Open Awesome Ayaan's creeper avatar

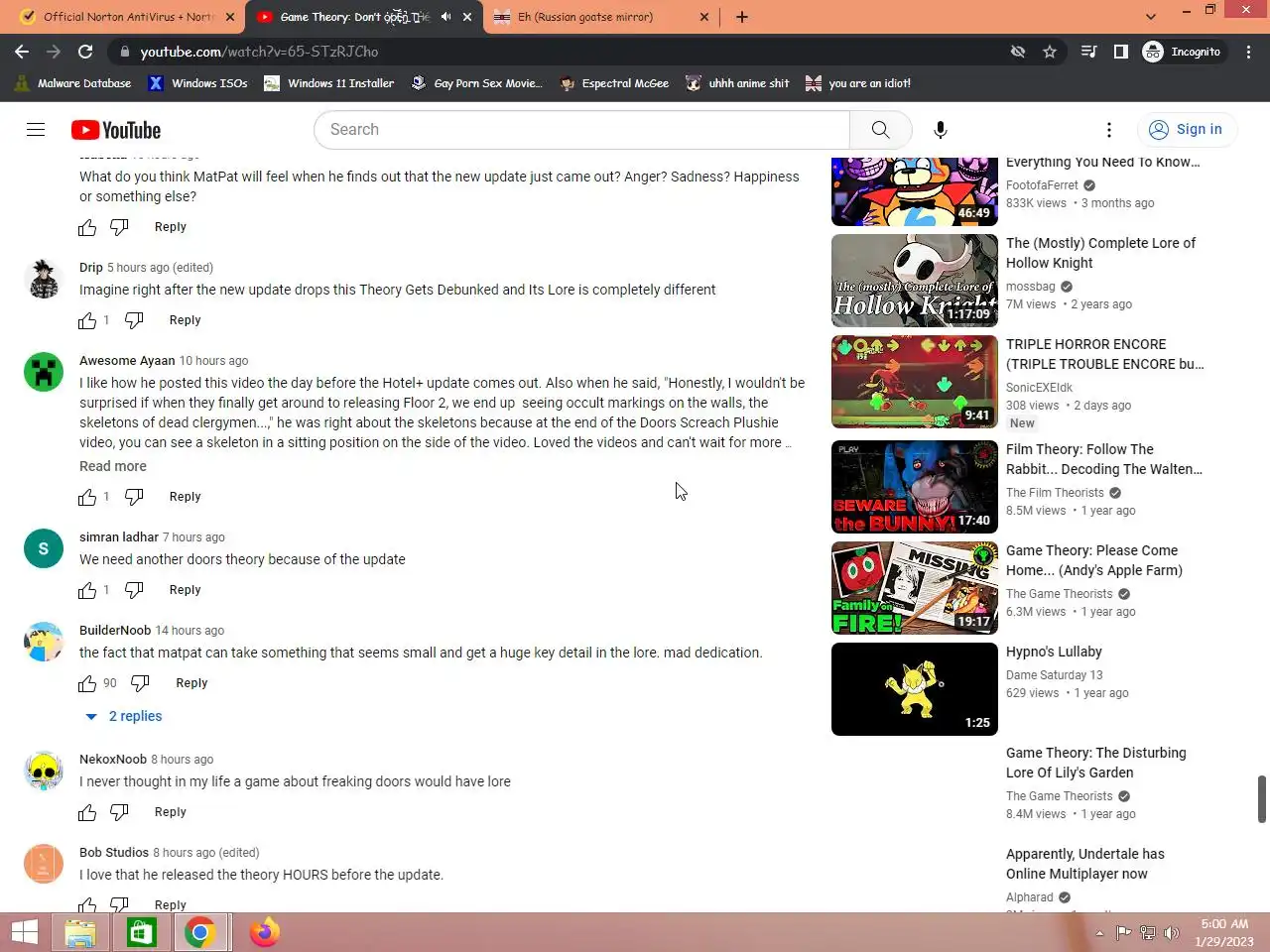[44, 372]
